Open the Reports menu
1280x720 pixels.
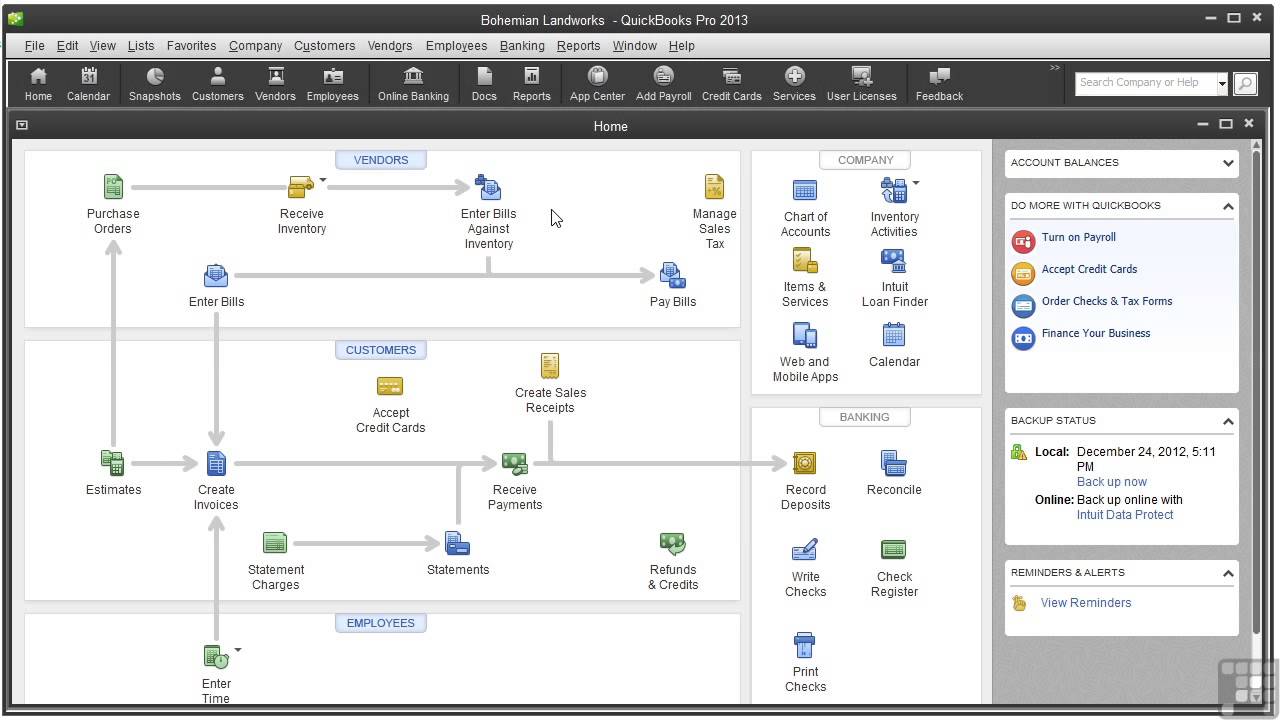578,46
